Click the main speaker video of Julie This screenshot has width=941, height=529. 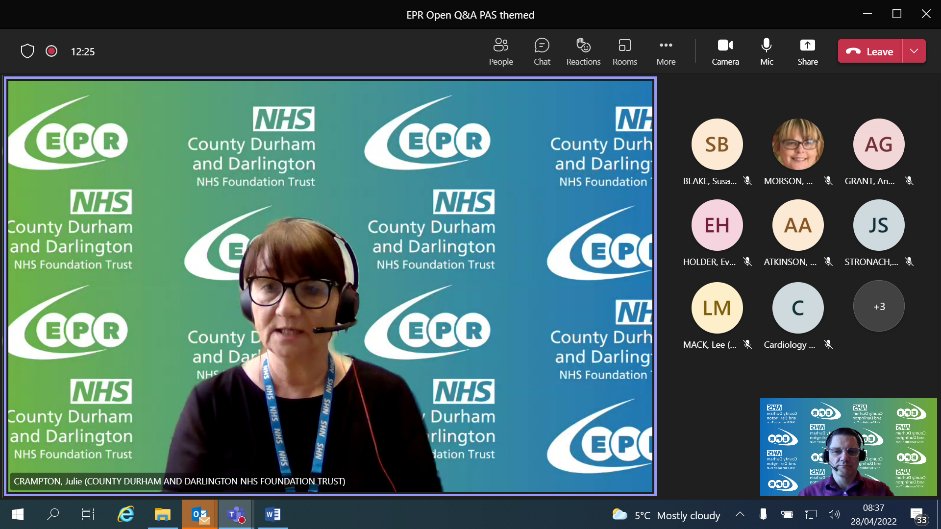[330, 287]
